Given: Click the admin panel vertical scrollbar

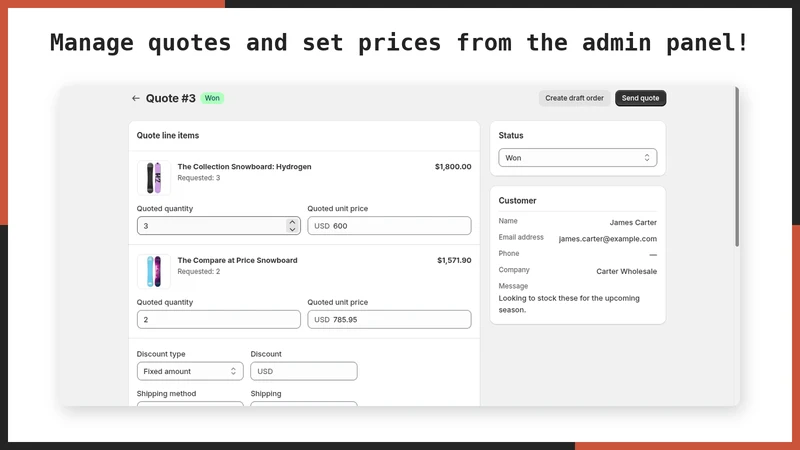Looking at the screenshot, I should (737, 167).
